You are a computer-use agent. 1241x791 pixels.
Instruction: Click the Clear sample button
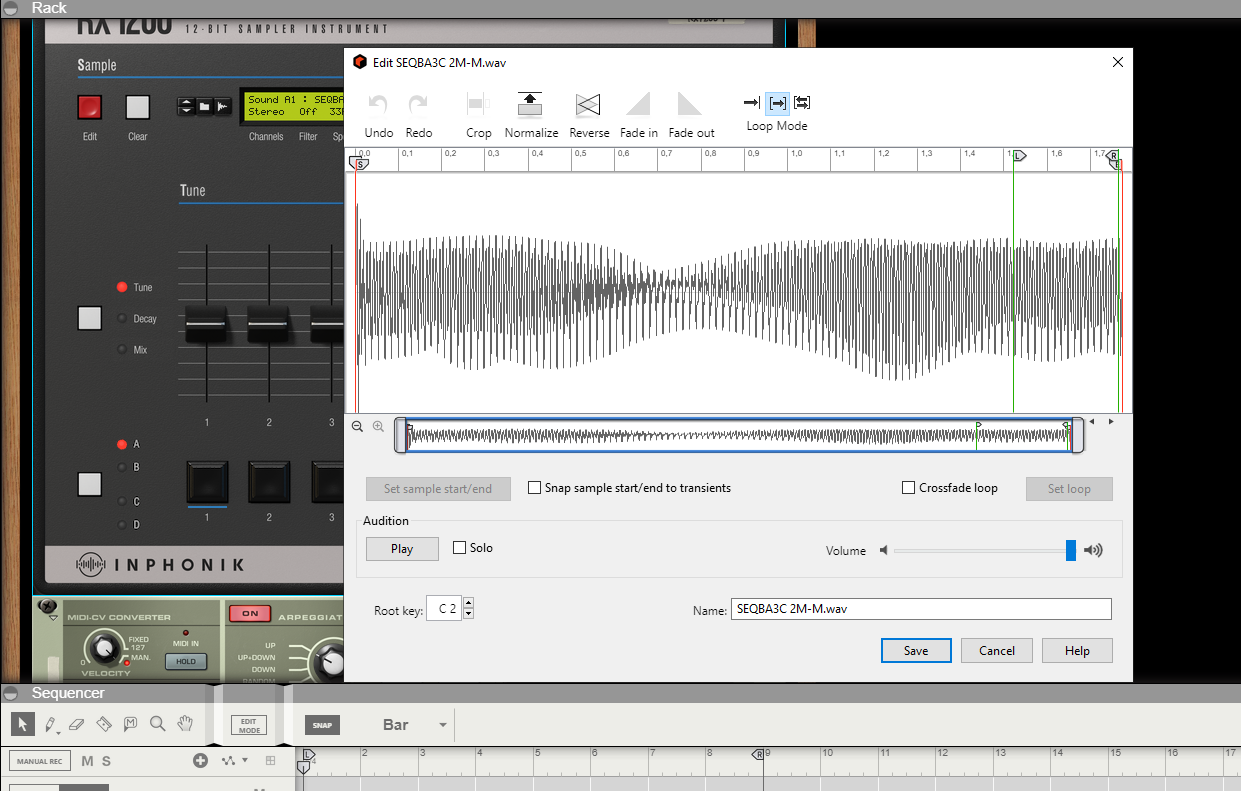[138, 107]
